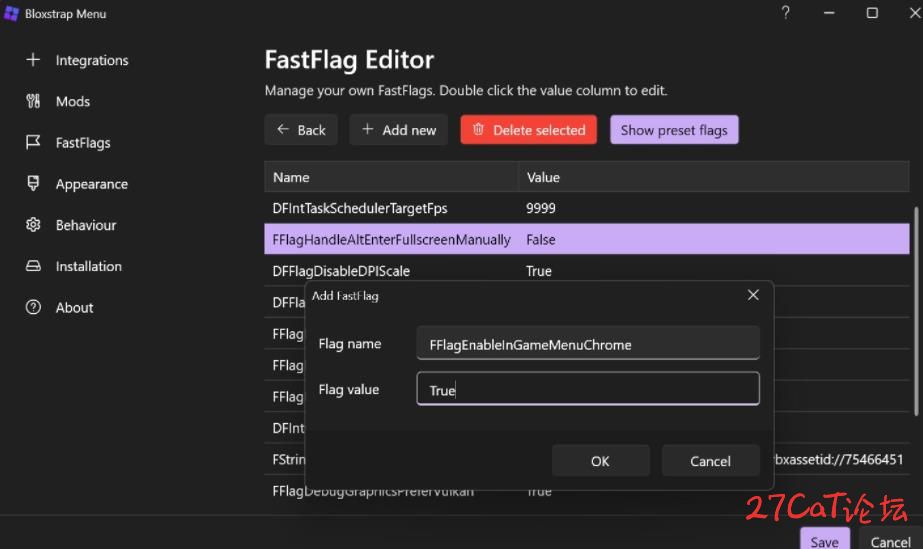Open the Mods page in sidebar

coord(72,101)
